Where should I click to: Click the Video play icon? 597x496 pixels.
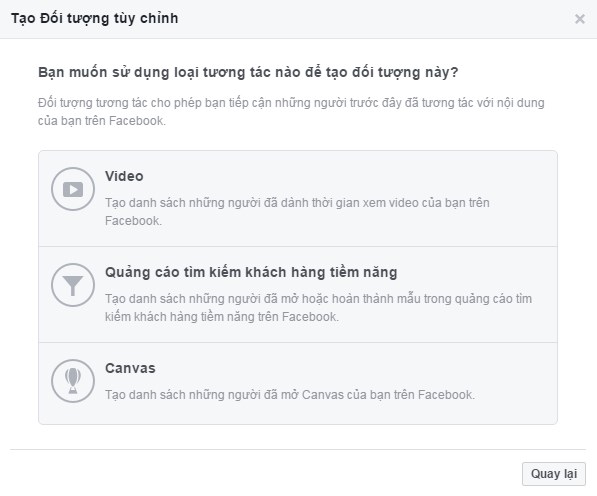pyautogui.click(x=73, y=189)
